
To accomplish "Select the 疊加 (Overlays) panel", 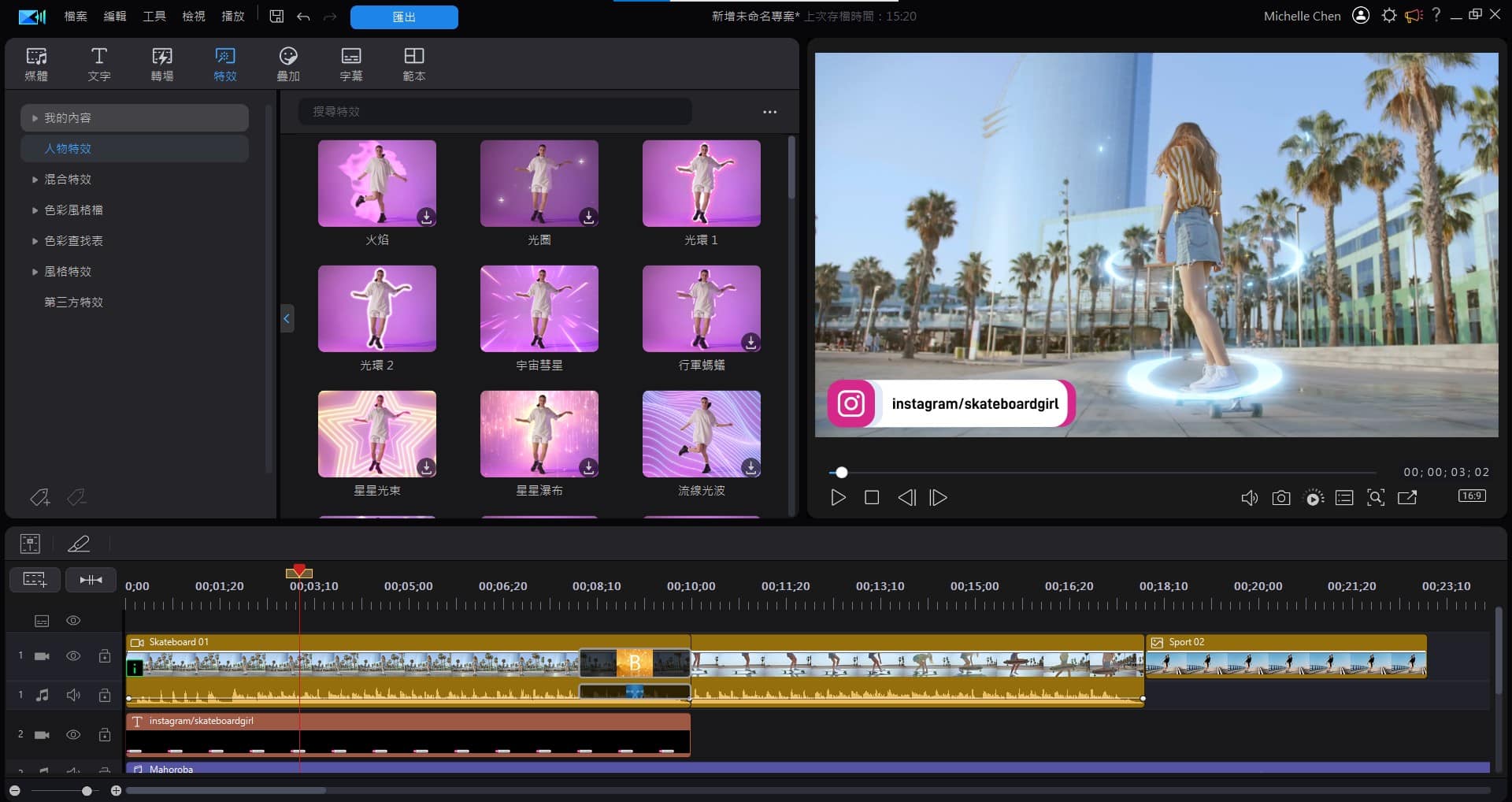I will tap(288, 63).
